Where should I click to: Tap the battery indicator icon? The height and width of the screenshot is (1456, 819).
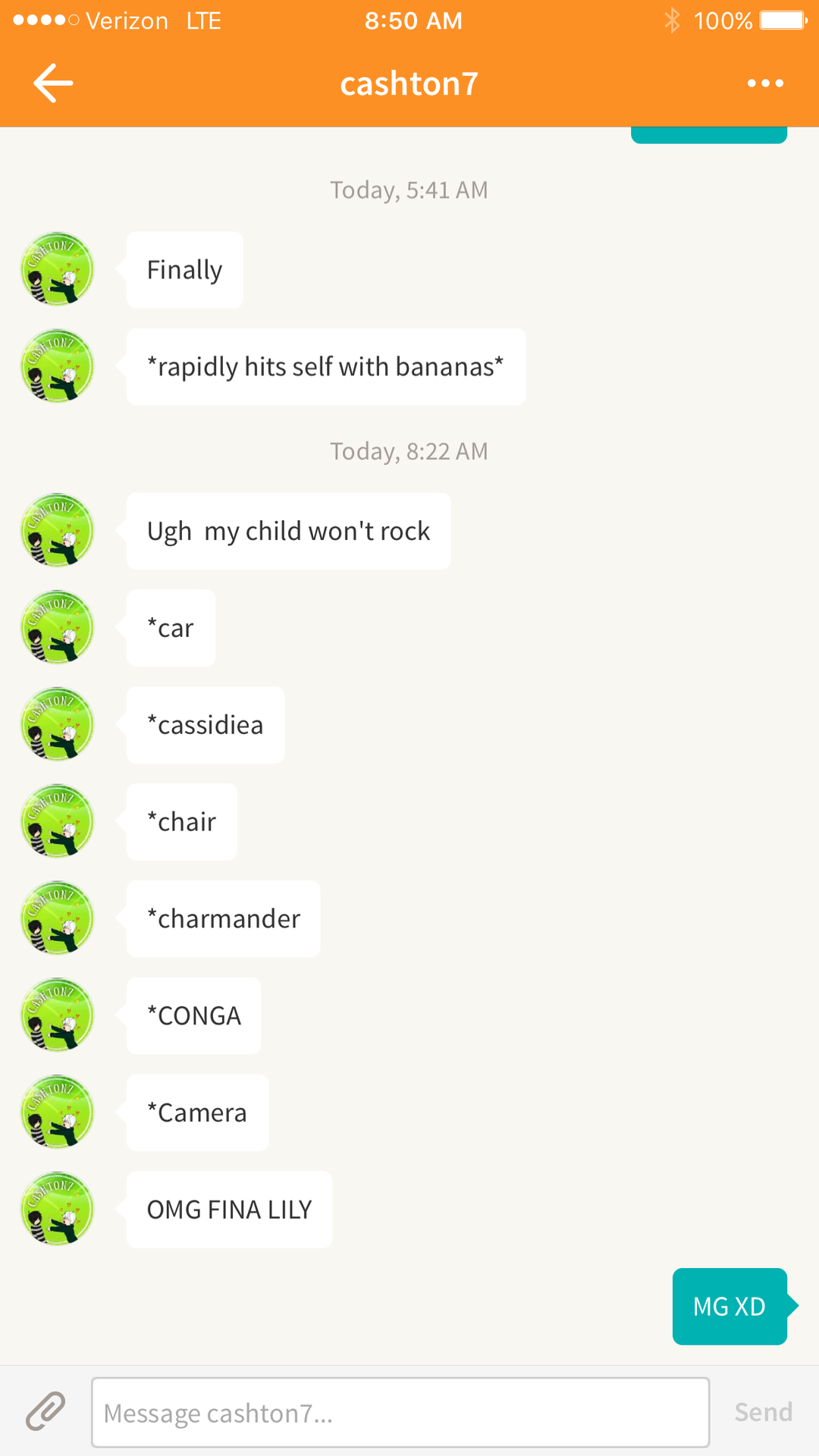click(784, 20)
